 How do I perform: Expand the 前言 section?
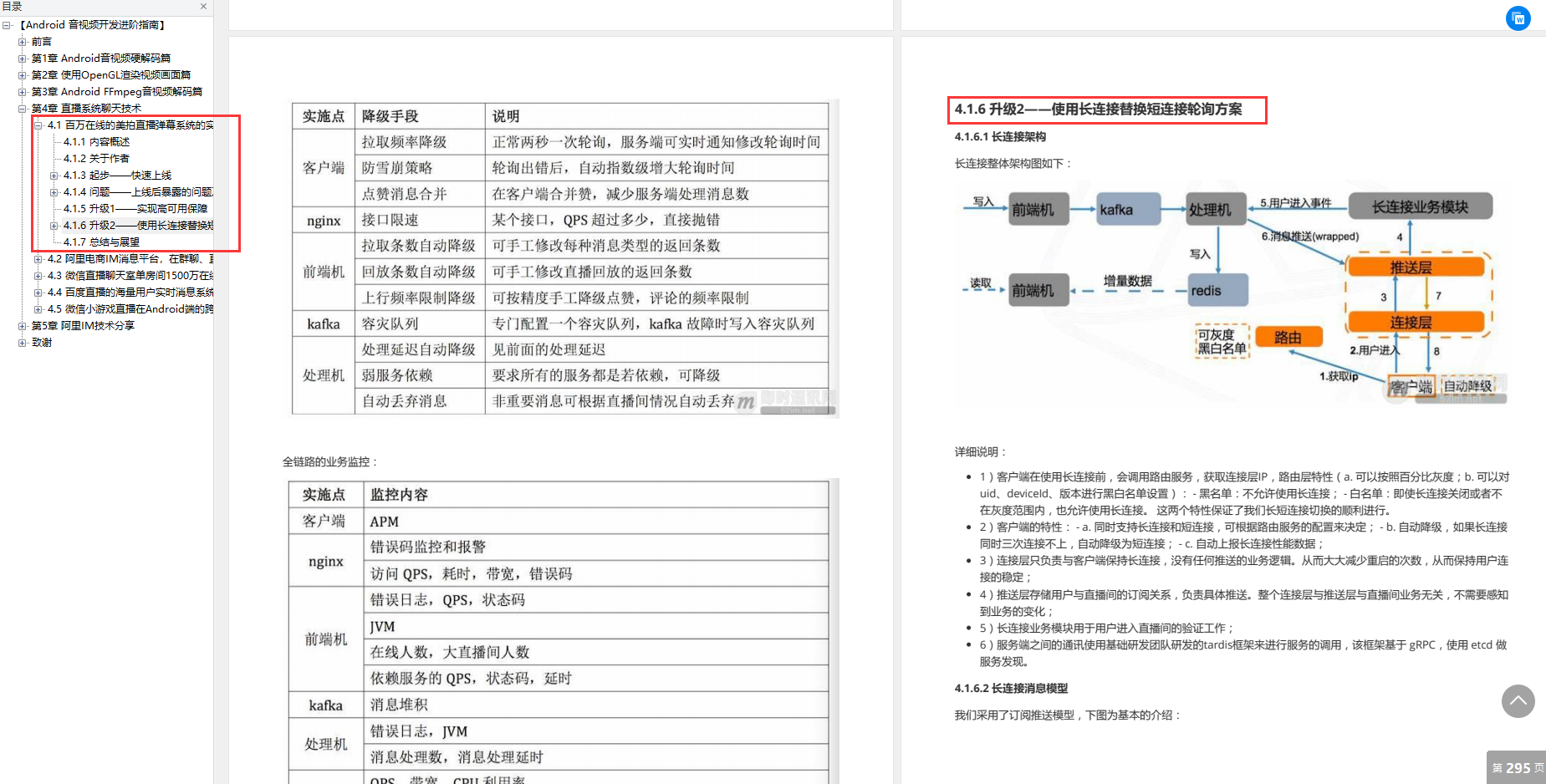coord(23,41)
